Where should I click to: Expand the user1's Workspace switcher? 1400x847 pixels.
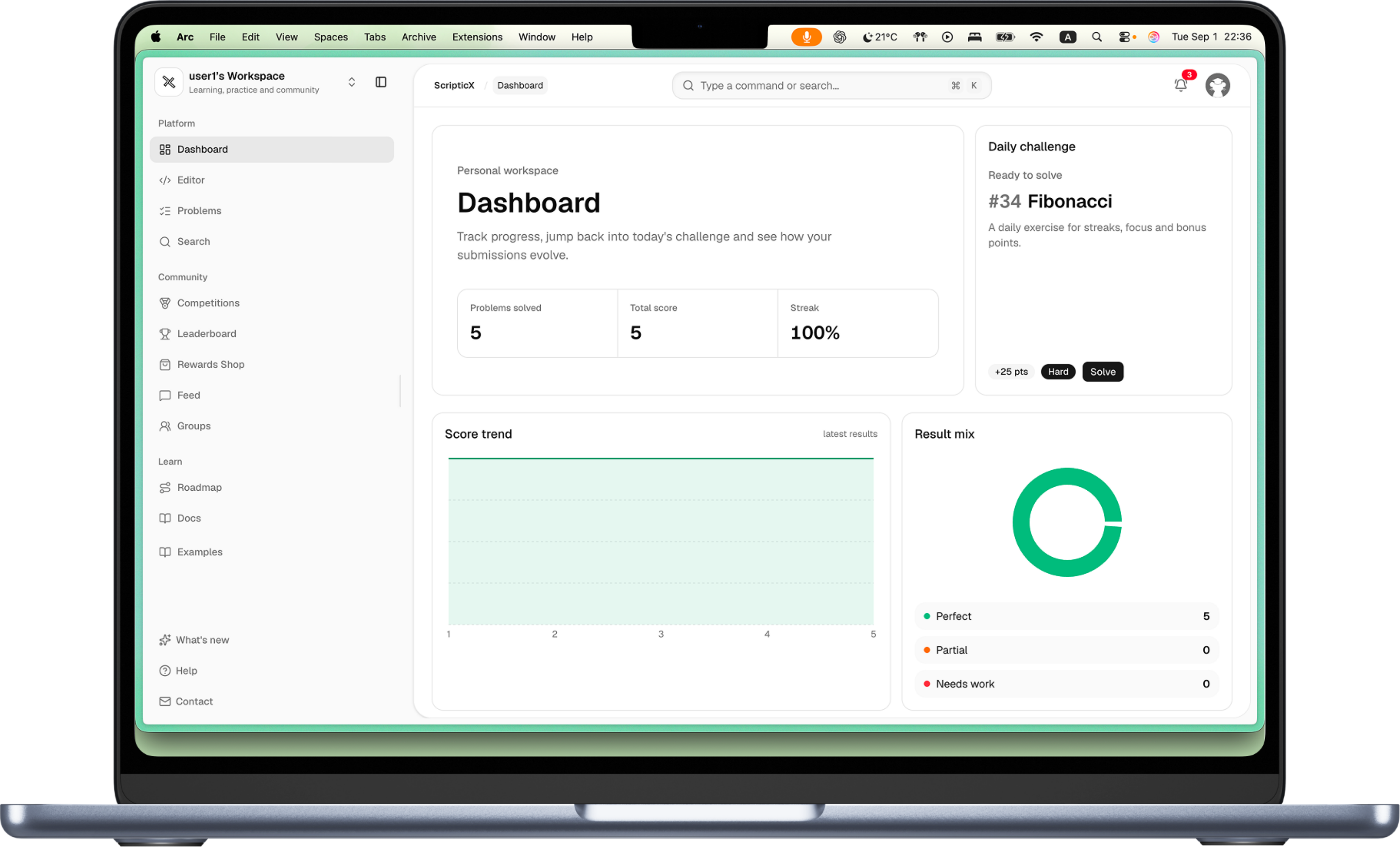pyautogui.click(x=352, y=82)
